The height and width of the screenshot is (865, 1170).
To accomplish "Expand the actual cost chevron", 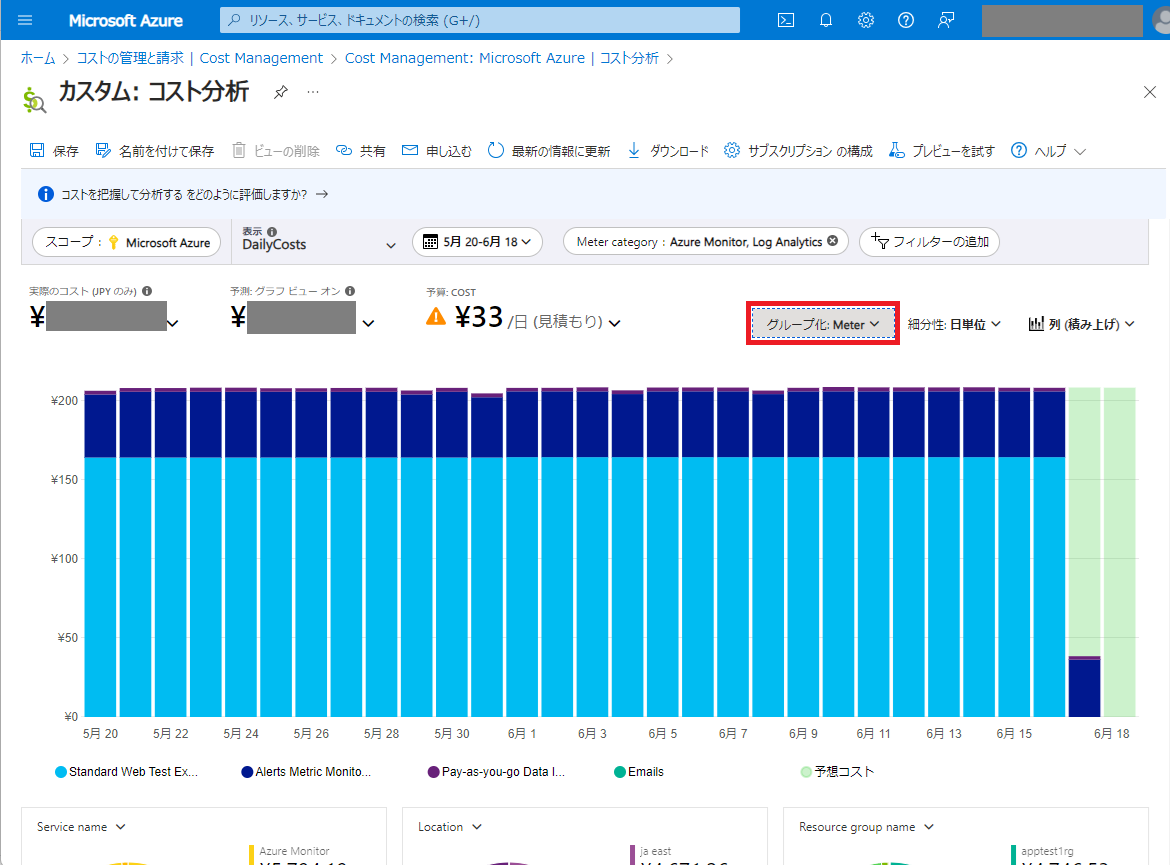I will pos(173,323).
